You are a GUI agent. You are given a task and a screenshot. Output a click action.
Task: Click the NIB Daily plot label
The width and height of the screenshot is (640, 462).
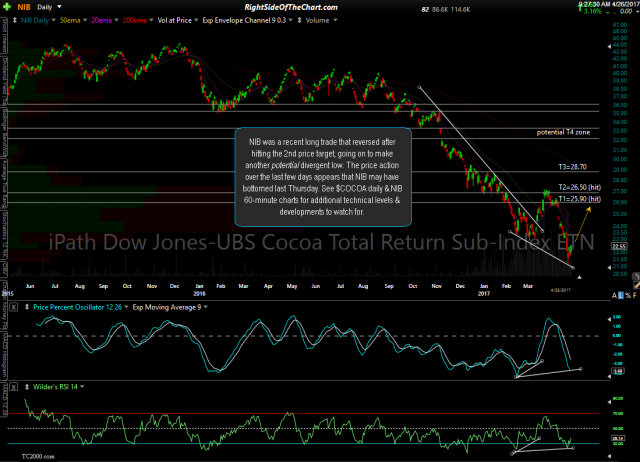(35, 20)
